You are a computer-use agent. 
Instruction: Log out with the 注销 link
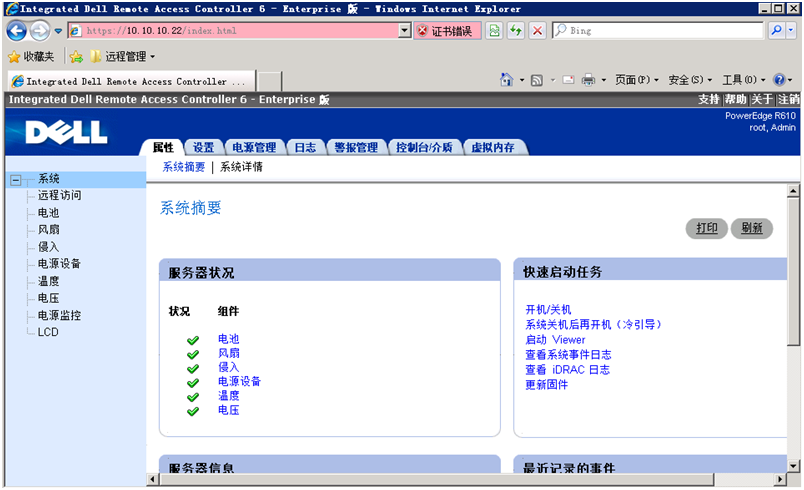(788, 99)
